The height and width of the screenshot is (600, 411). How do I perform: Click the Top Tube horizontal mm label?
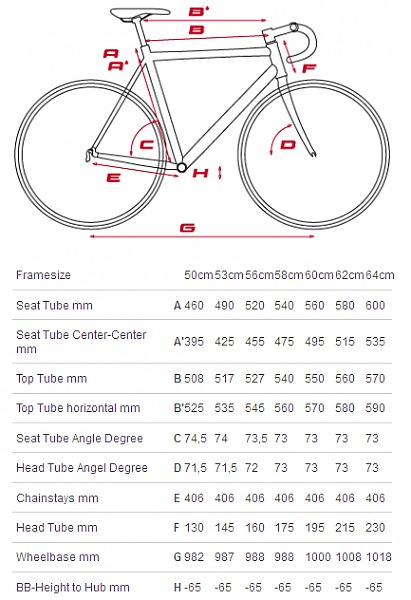[78, 408]
